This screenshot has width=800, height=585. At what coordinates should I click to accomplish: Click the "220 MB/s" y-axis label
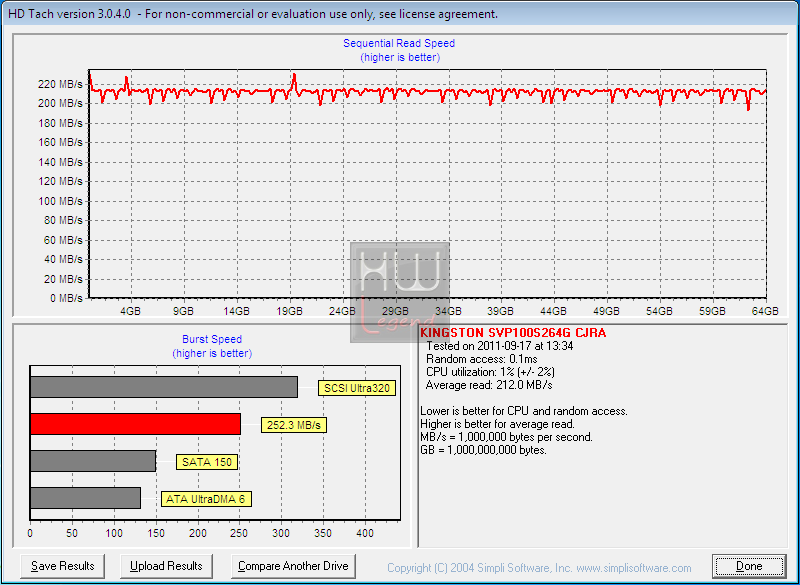(x=60, y=84)
